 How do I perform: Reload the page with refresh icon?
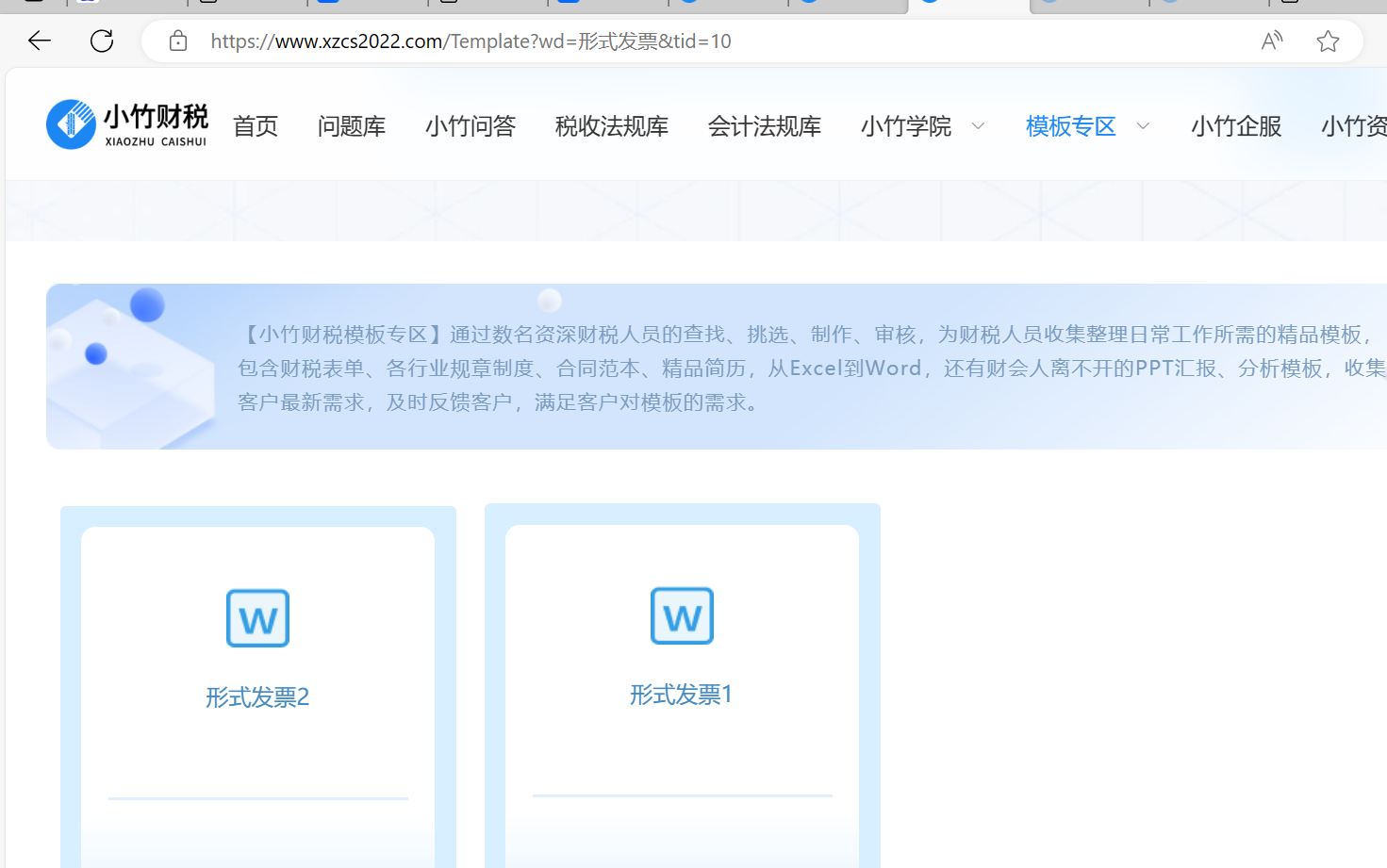coord(102,41)
